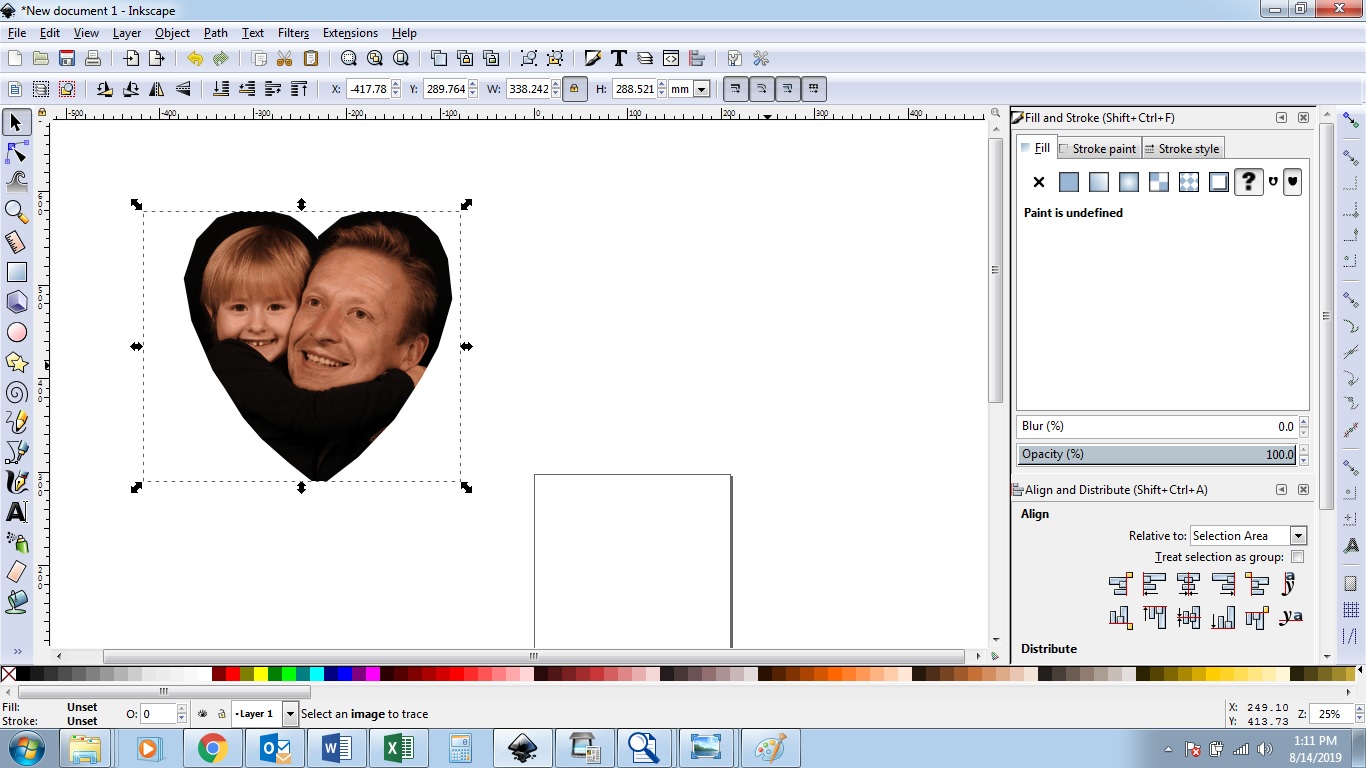Screen dimensions: 1366x768
Task: Click an align left edges button
Action: [x=1154, y=584]
